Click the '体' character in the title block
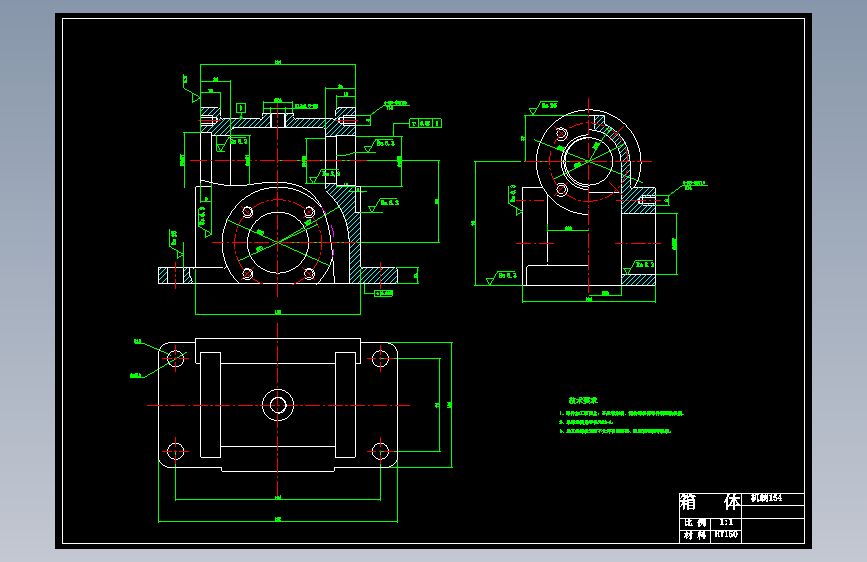 [732, 502]
